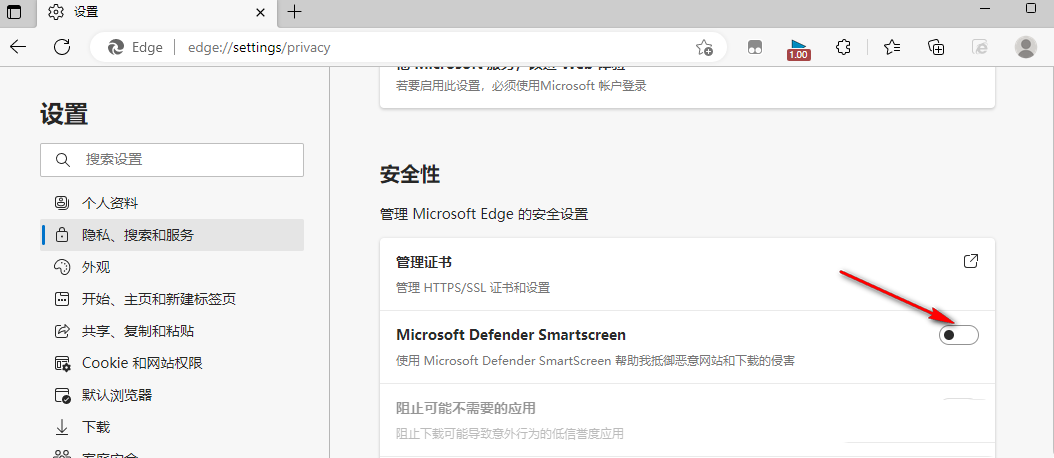Viewport: 1054px width, 458px height.
Task: Open the Favorites list icon
Action: pyautogui.click(x=892, y=47)
